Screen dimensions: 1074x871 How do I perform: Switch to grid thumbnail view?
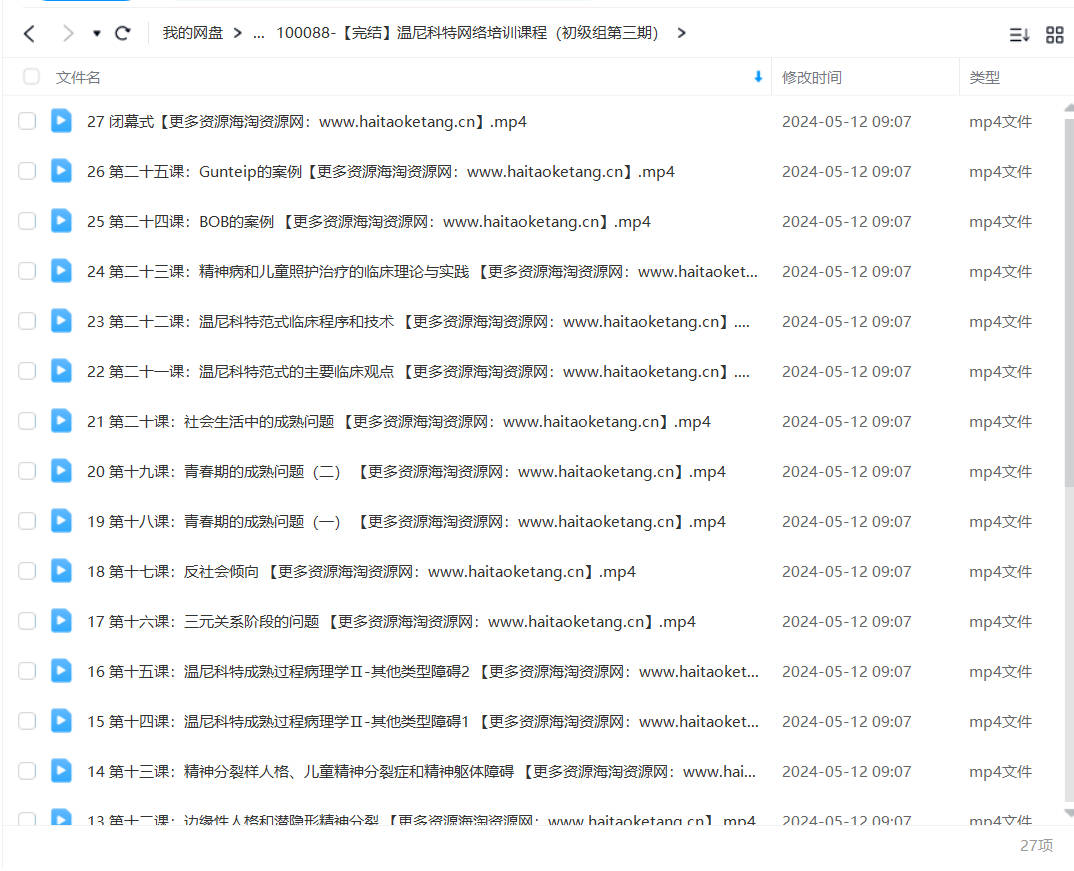(1055, 34)
